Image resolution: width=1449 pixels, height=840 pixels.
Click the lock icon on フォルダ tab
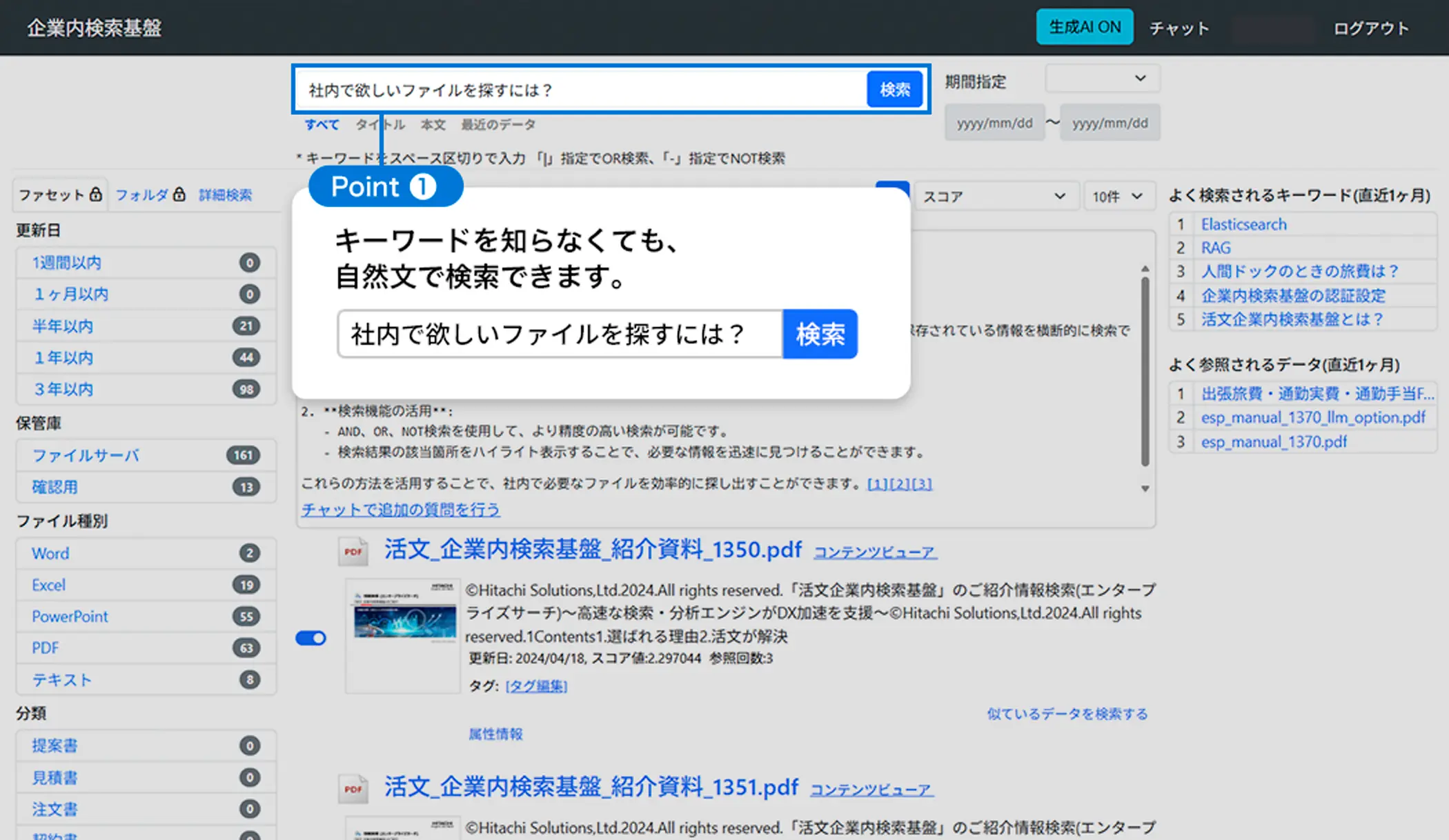click(x=179, y=194)
